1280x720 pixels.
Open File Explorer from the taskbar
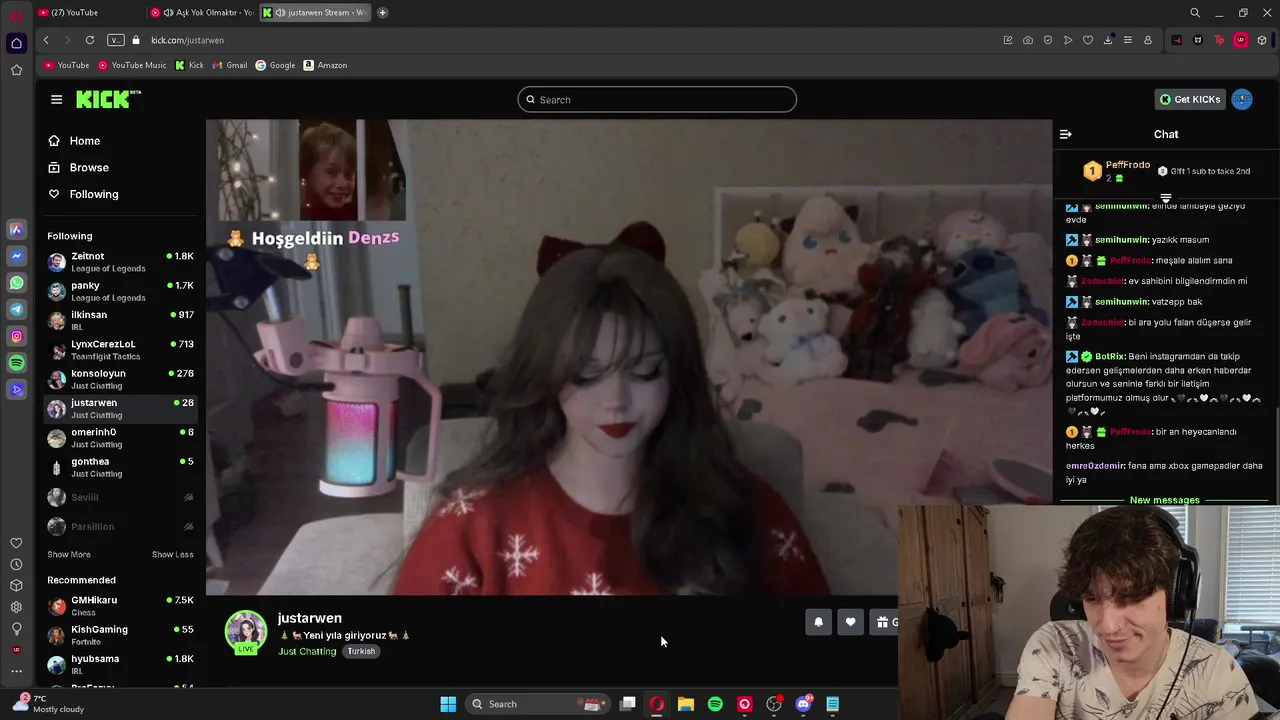pyautogui.click(x=686, y=704)
